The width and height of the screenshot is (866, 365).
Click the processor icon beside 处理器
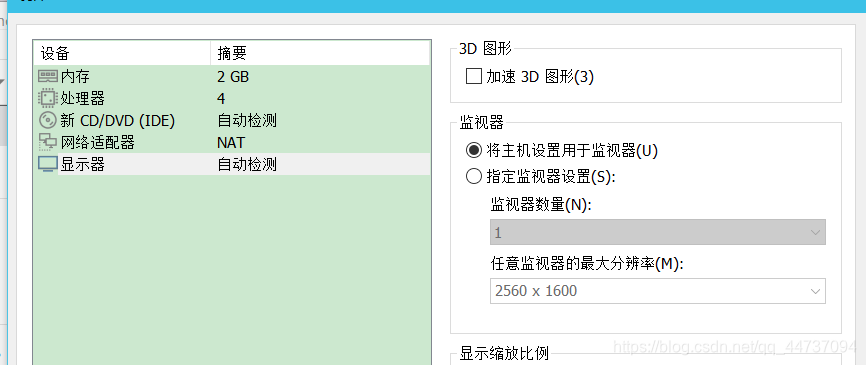coord(47,98)
